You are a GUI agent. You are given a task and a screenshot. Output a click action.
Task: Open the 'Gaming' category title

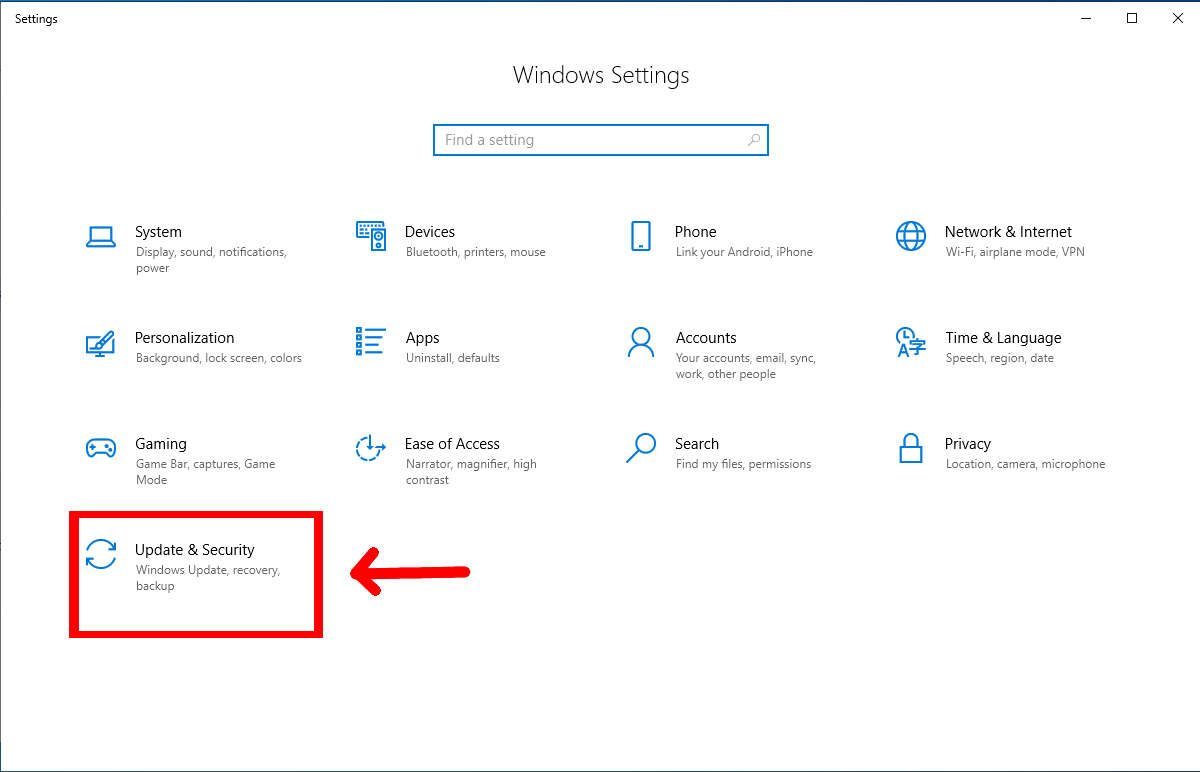161,444
